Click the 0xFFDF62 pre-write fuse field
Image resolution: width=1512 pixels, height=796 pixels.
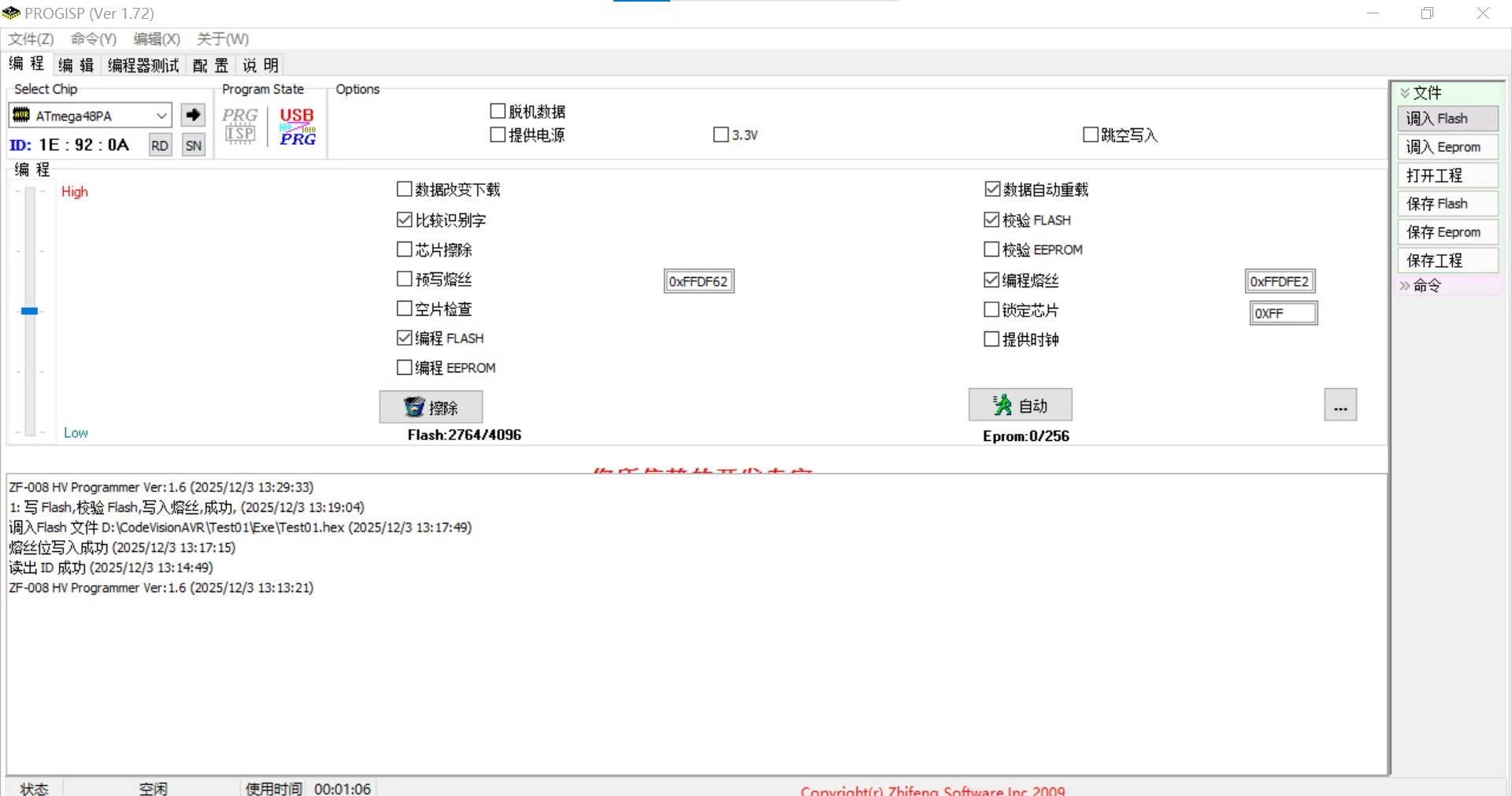point(699,281)
